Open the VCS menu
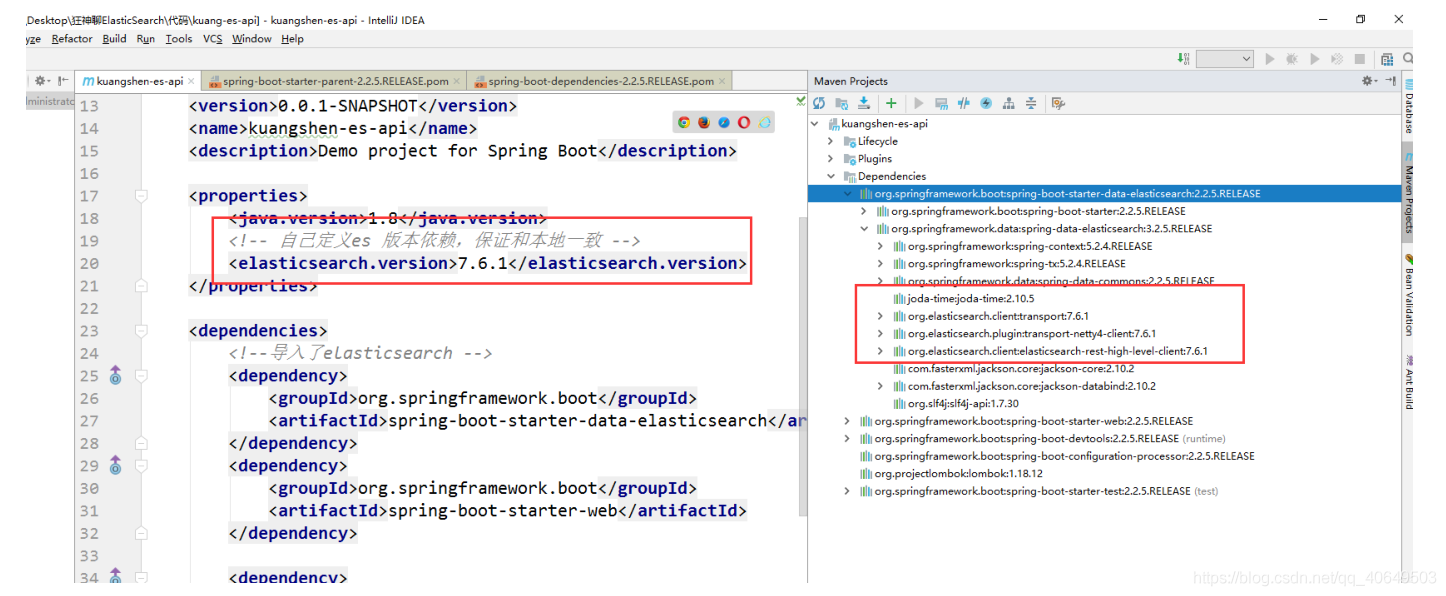1446x596 pixels. [x=213, y=39]
